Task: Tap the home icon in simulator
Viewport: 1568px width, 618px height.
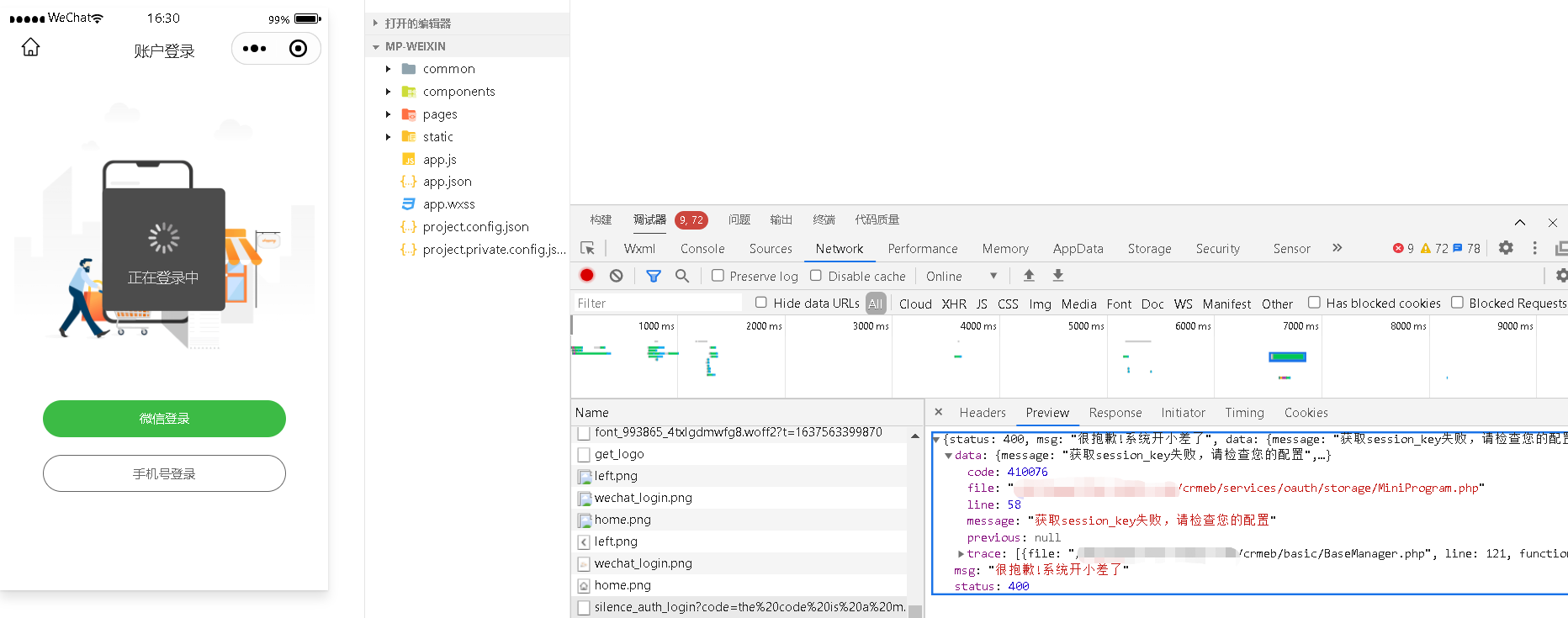Action: pos(30,47)
